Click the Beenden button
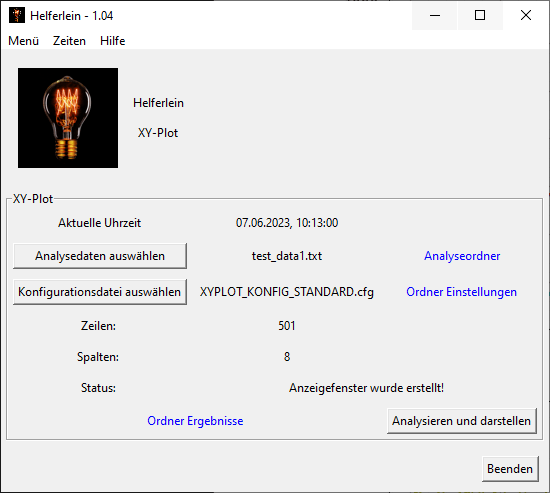Screen dimensions: 550x493 click(510, 469)
